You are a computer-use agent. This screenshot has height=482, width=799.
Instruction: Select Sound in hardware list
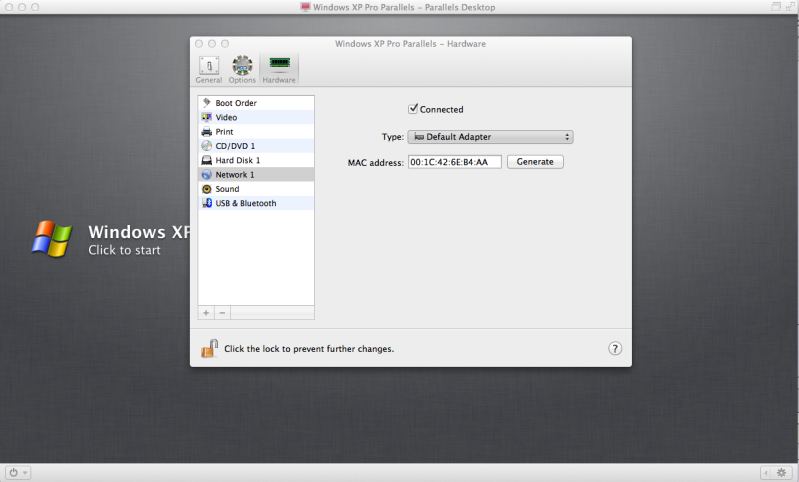point(256,189)
